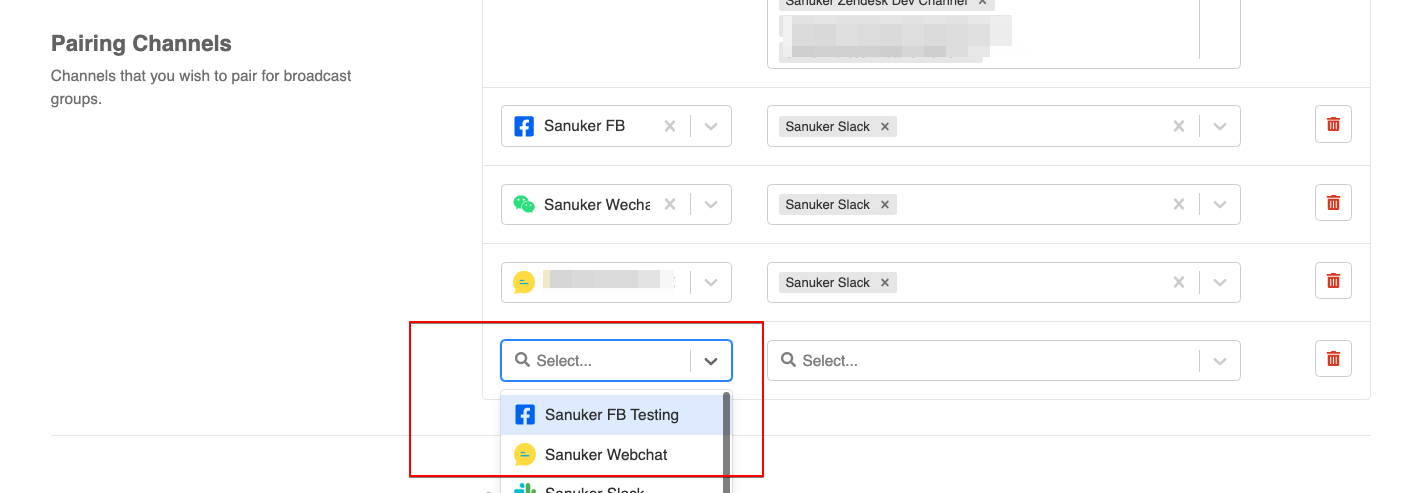Remove Sanuker Slack tag in FB row

click(885, 127)
